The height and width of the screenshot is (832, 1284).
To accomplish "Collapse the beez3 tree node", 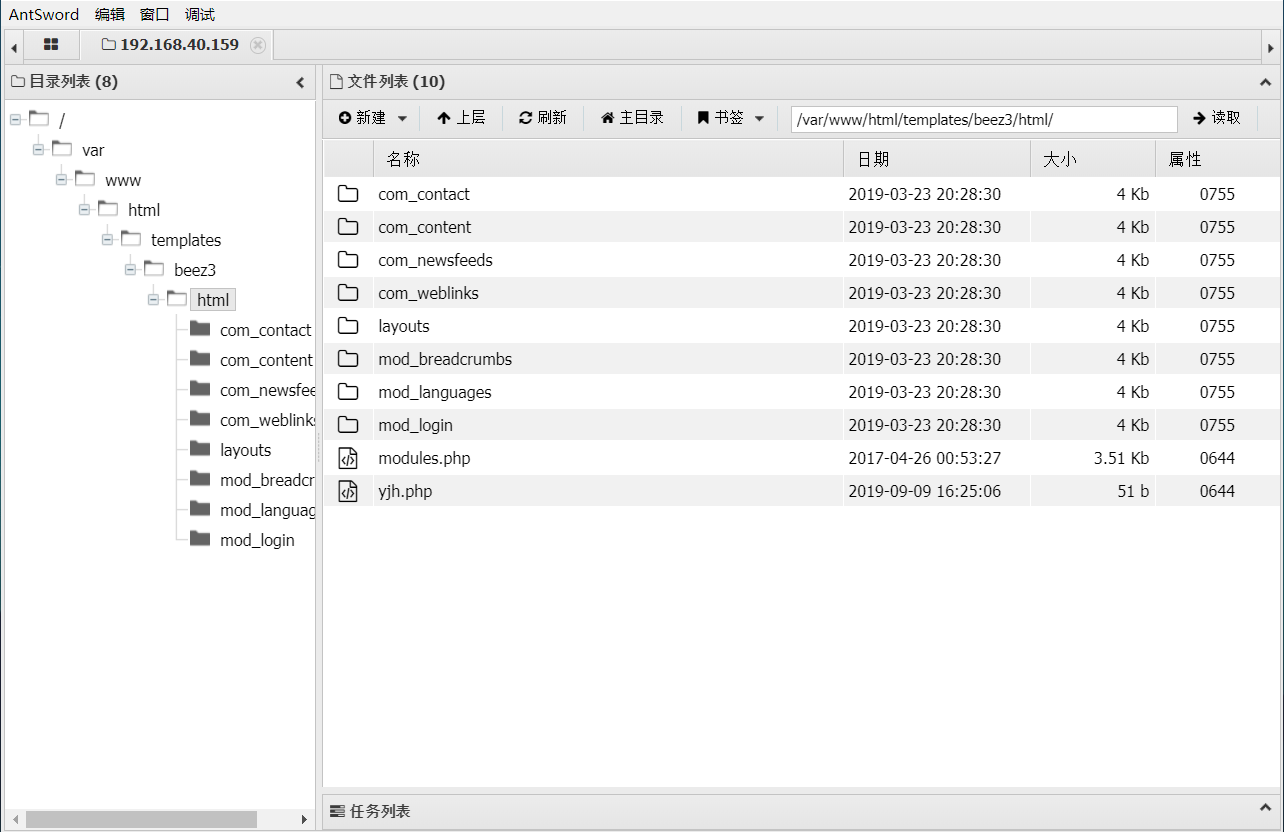I will tap(130, 270).
